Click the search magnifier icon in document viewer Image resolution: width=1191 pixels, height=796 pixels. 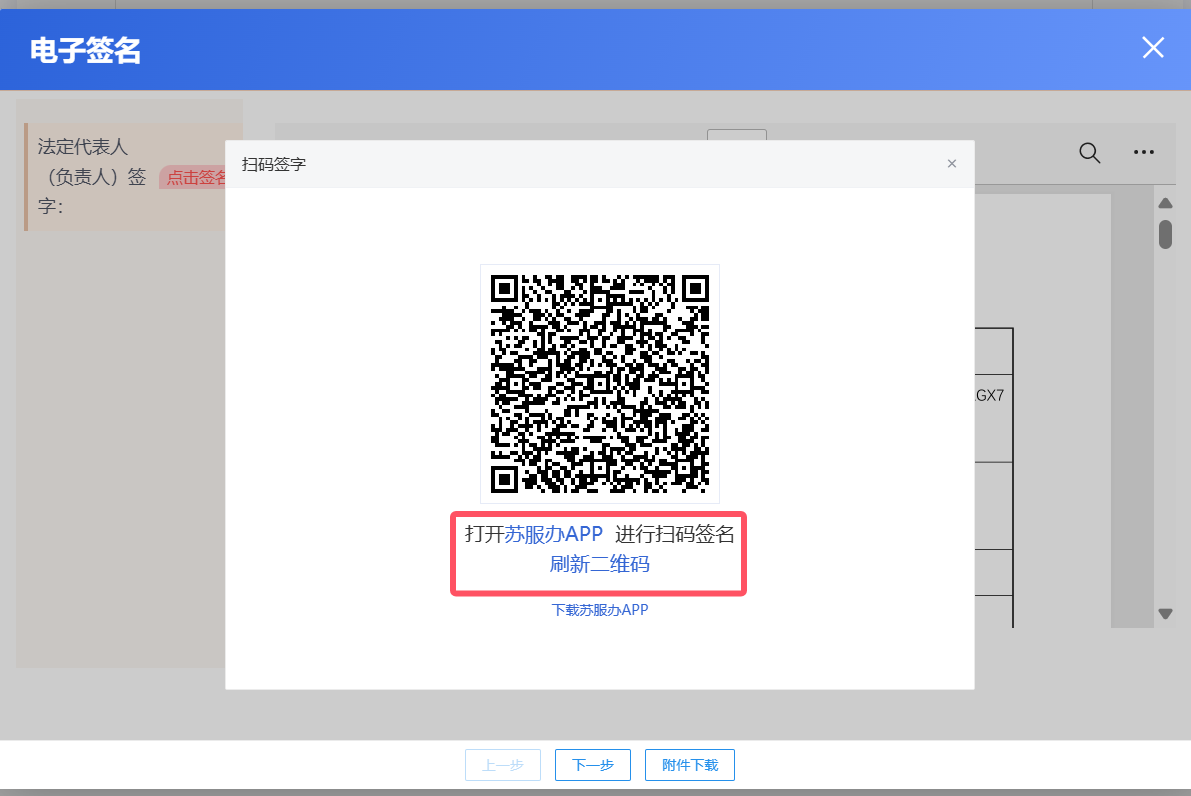point(1089,153)
